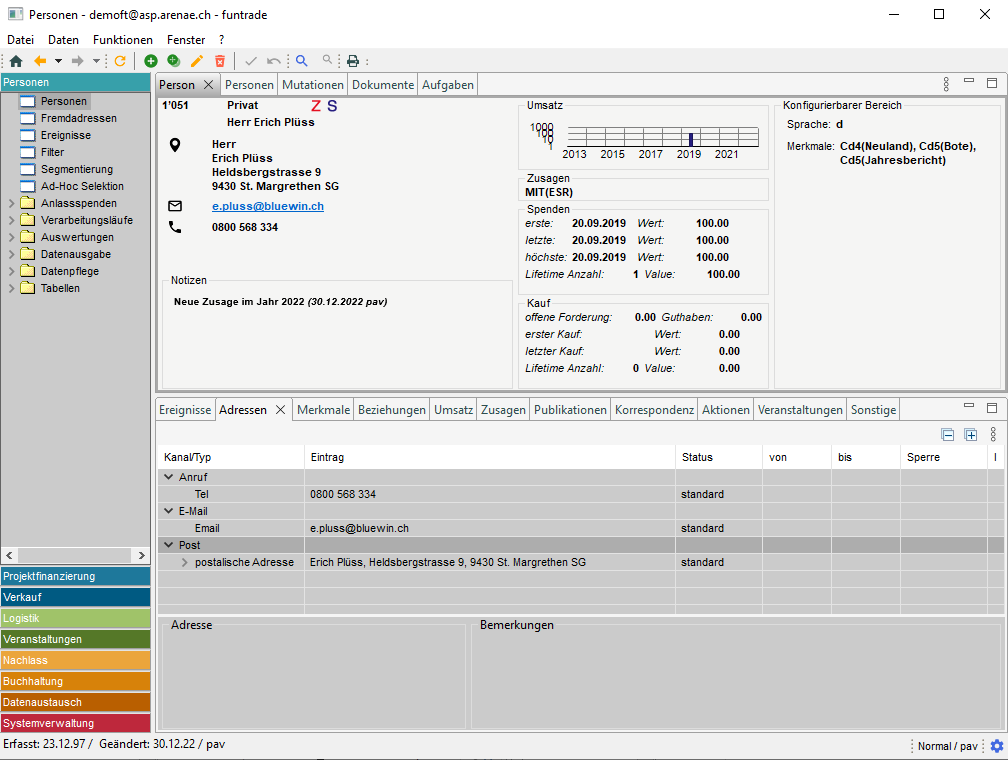Click the collapse all icon in Adressen panel
This screenshot has height=760, width=1008.
(948, 434)
